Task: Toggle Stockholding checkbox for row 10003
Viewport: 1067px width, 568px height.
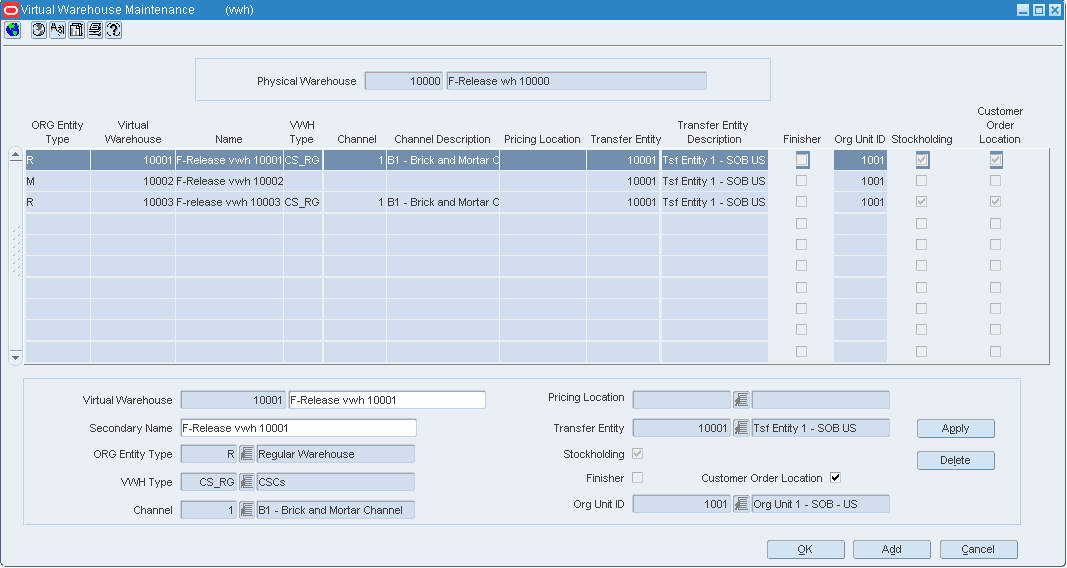Action: [x=921, y=202]
